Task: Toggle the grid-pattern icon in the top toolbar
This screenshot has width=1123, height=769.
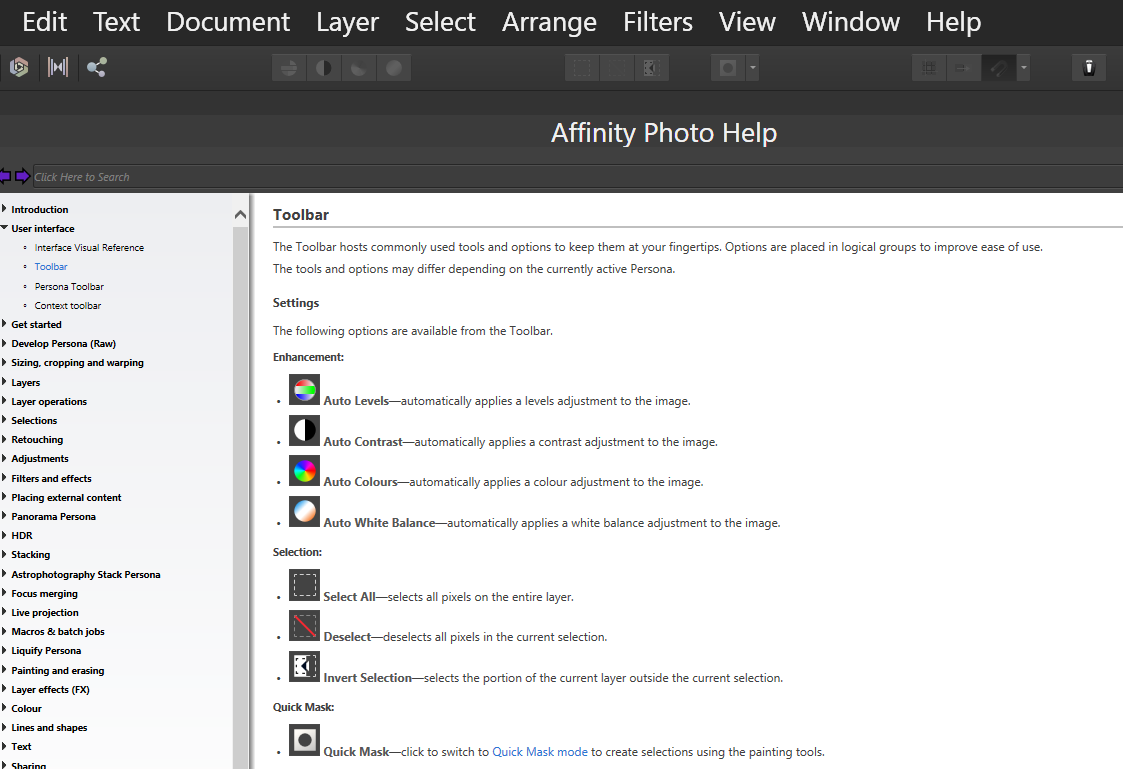Action: [929, 68]
